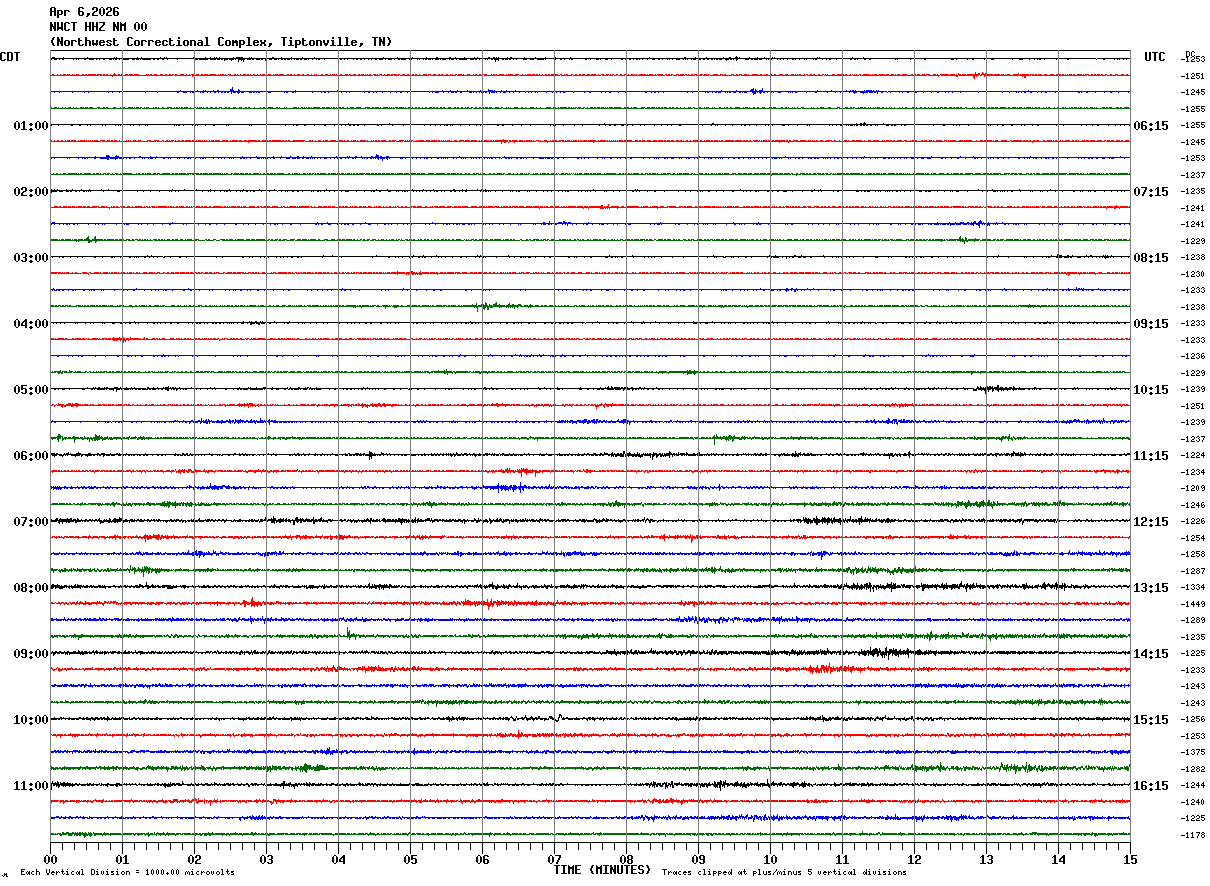Viewport: 1210px width, 886px height.
Task: Click the 13:15 UTC time label
Action: (1150, 588)
